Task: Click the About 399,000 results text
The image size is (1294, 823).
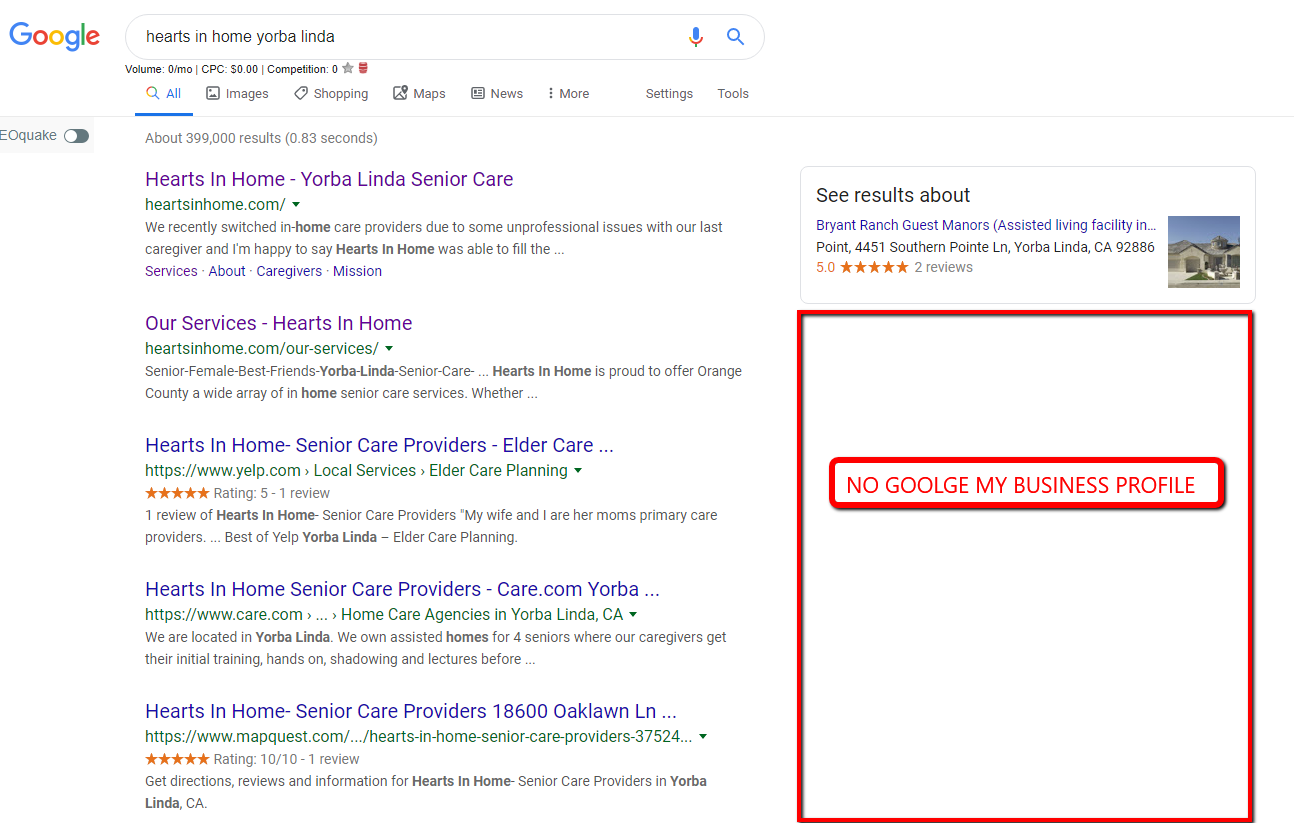Action: pos(261,138)
